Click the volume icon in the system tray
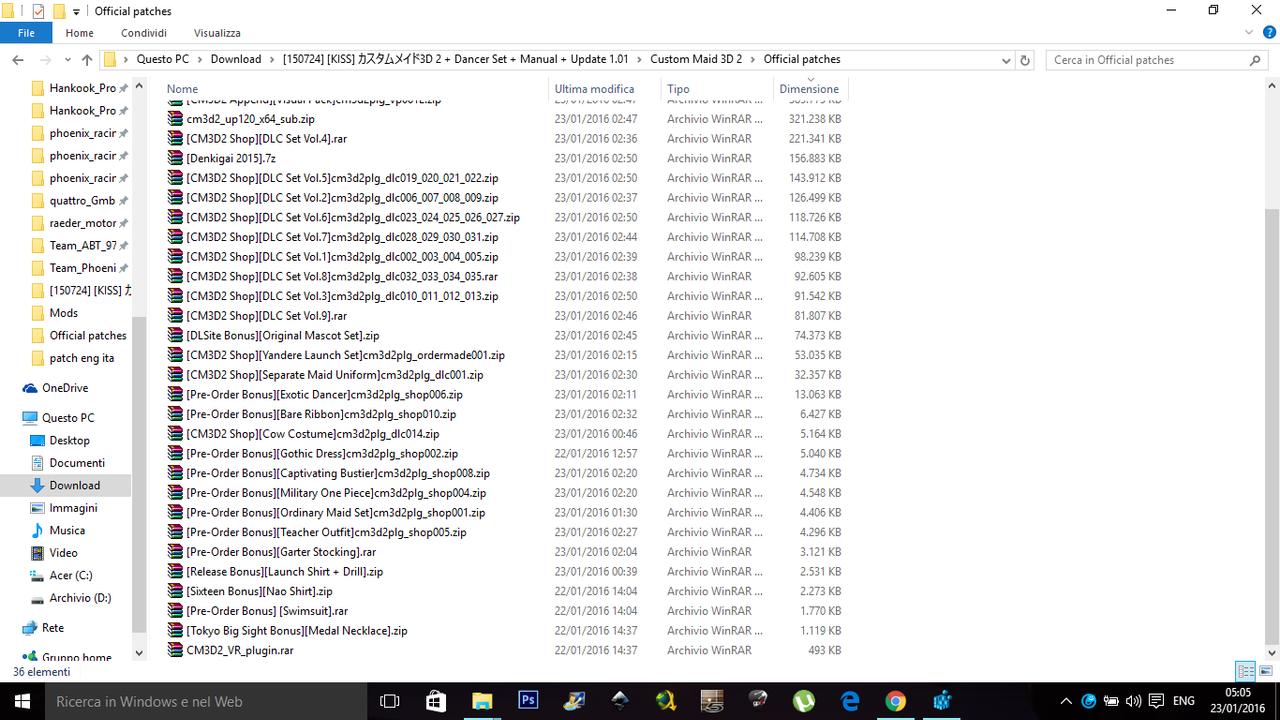The height and width of the screenshot is (720, 1280). (x=1133, y=701)
